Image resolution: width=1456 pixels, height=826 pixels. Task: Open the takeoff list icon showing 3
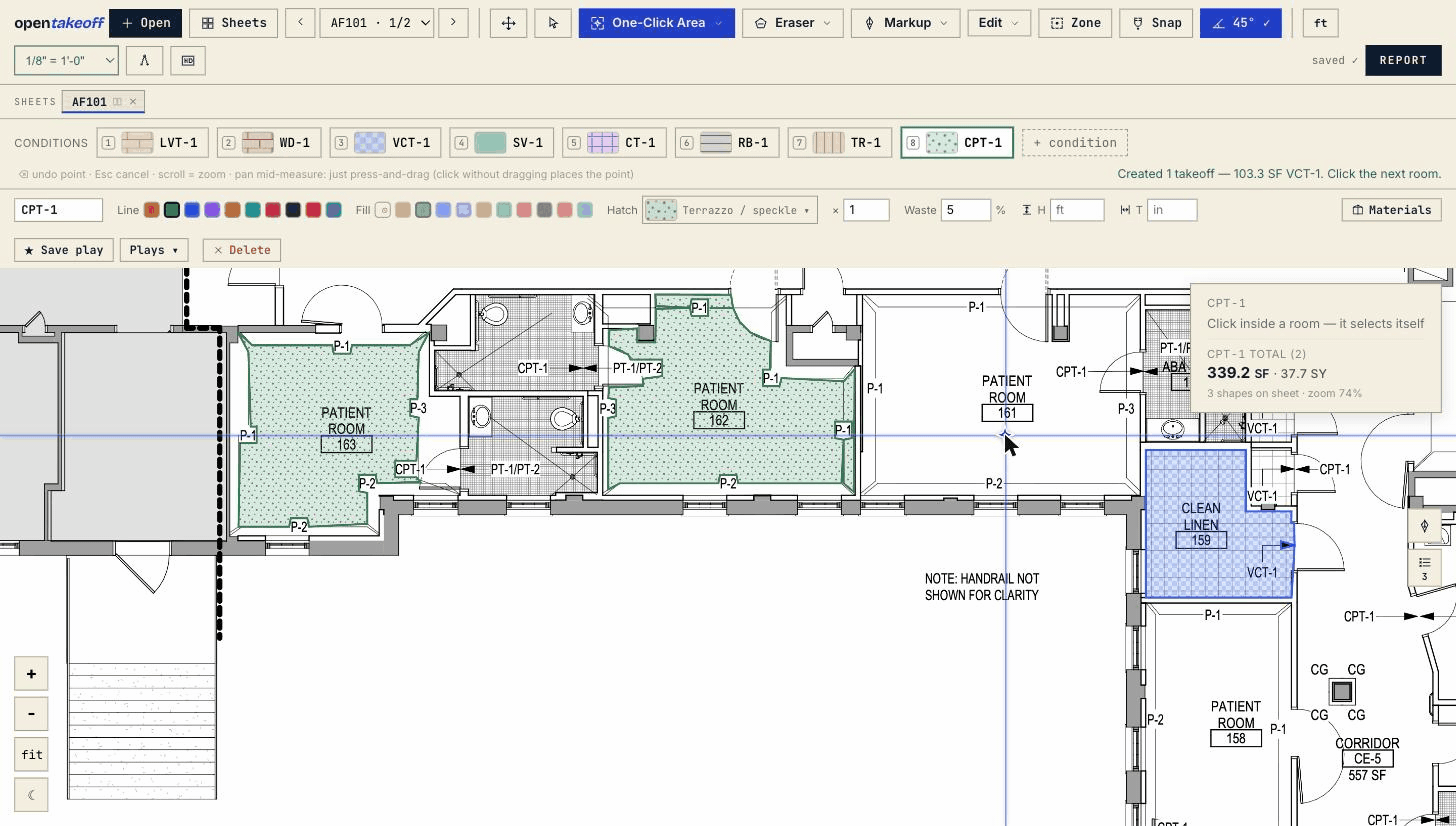click(x=1425, y=567)
